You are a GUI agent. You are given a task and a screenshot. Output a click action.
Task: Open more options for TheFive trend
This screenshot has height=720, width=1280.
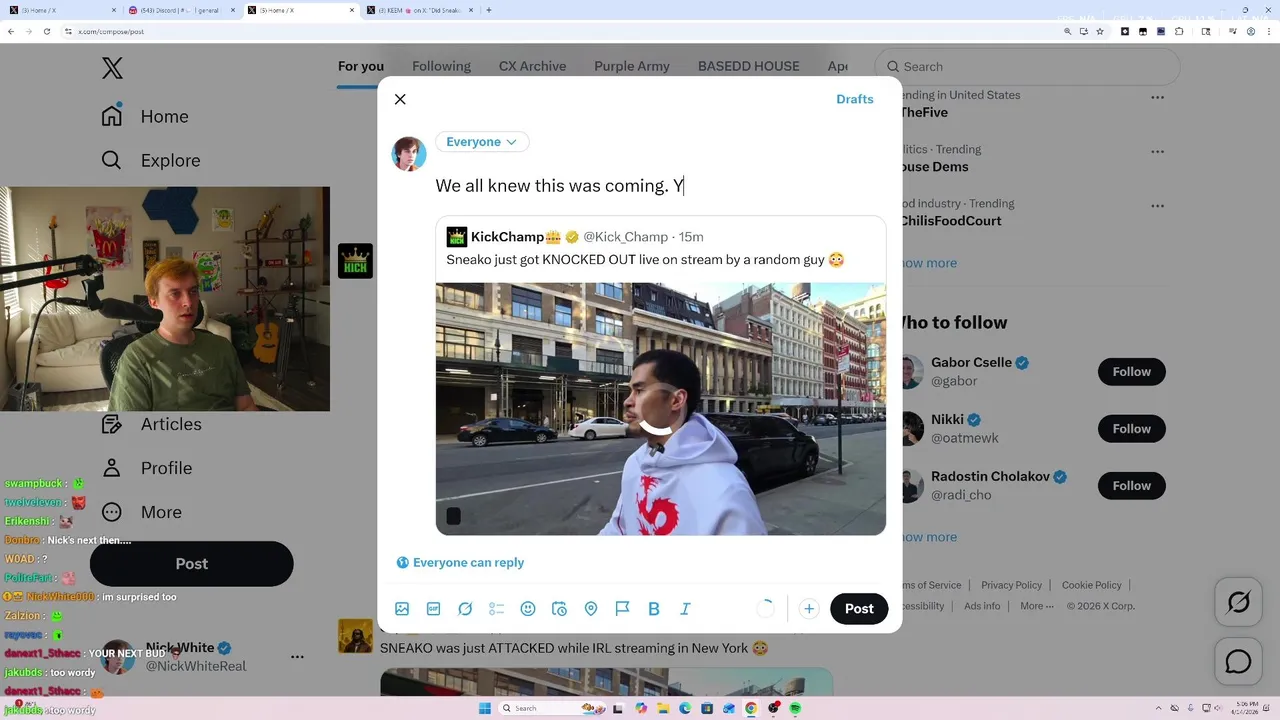pyautogui.click(x=1157, y=98)
